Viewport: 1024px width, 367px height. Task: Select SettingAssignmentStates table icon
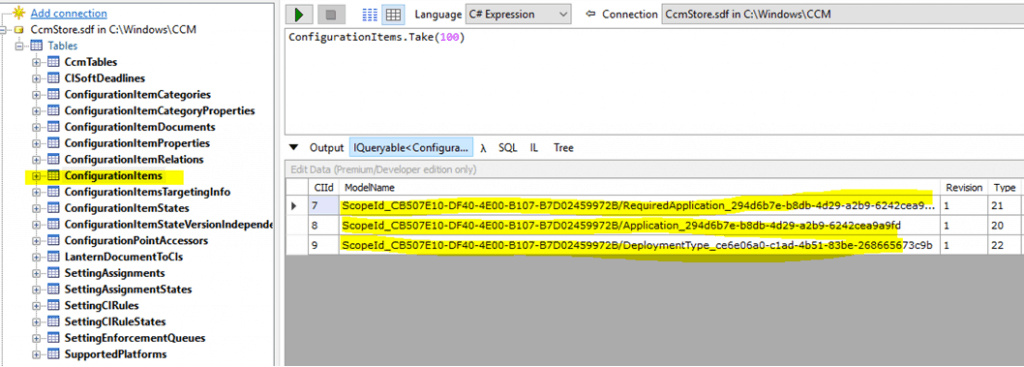tap(54, 289)
